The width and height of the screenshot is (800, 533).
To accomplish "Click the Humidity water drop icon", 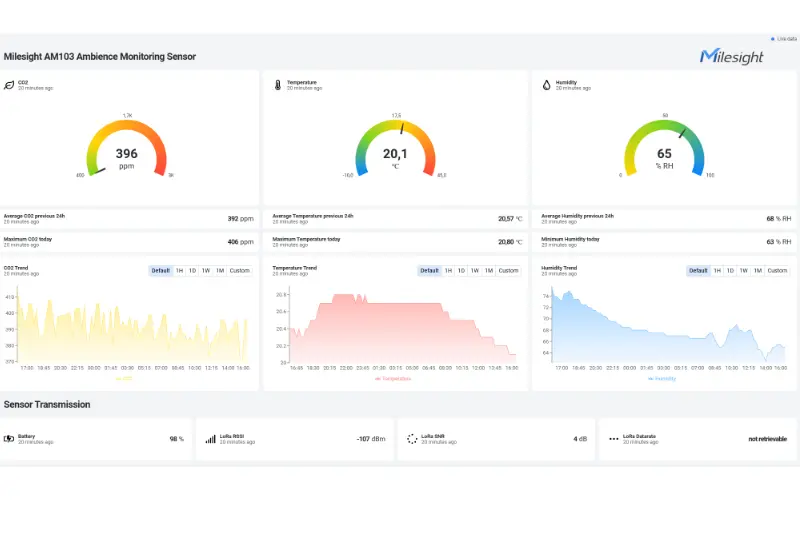I will coord(546,85).
